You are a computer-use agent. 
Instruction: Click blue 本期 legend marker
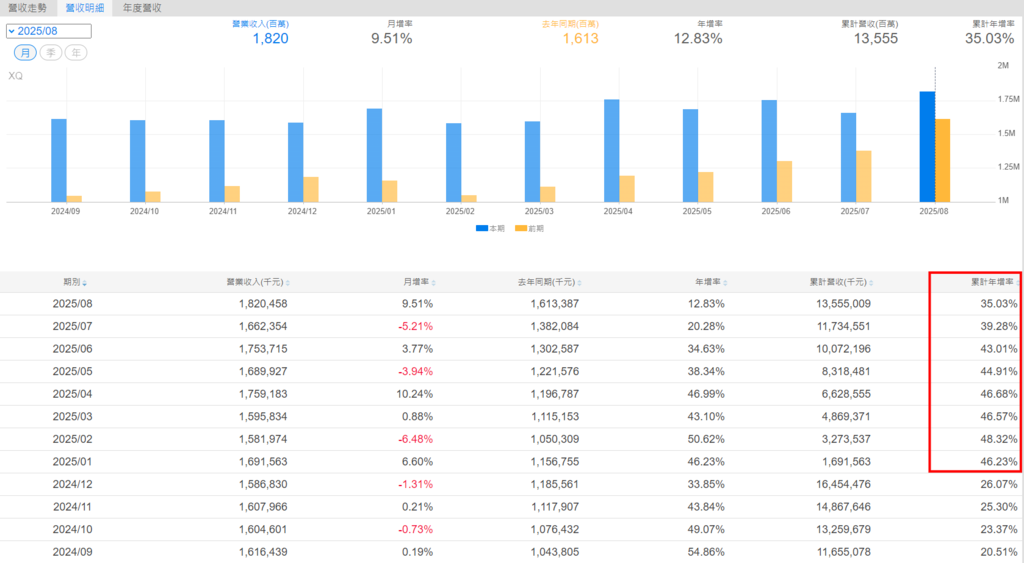[x=482, y=229]
